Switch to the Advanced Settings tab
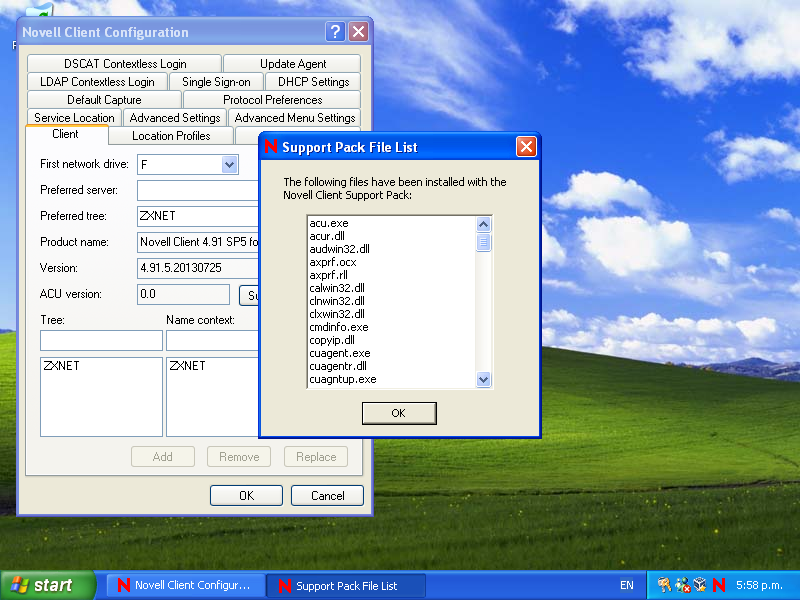800x600 pixels. (174, 118)
